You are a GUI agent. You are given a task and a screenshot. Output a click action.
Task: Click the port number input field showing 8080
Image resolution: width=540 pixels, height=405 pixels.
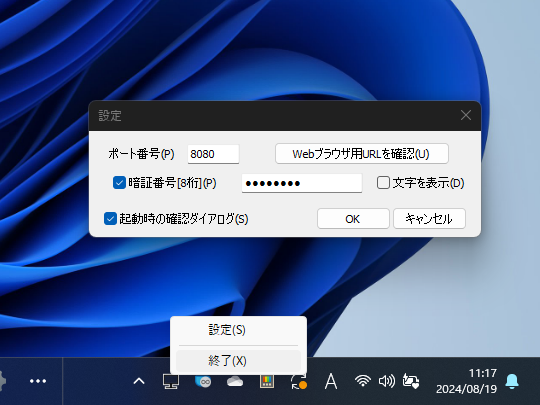[x=213, y=154]
